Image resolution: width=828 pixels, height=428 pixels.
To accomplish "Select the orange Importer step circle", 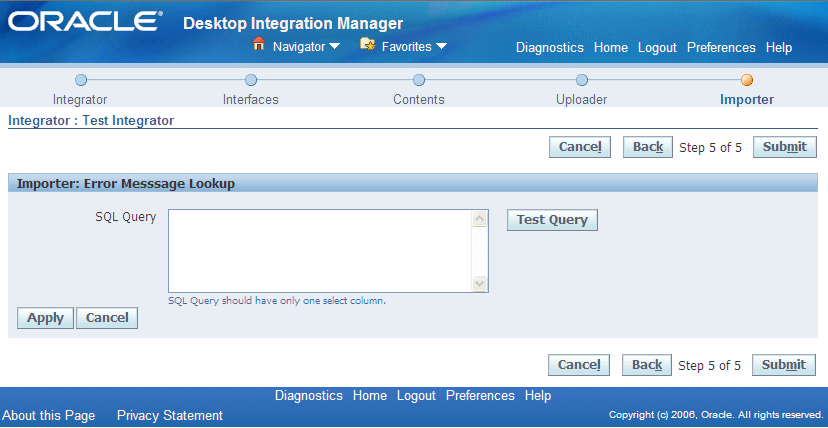I will click(747, 80).
